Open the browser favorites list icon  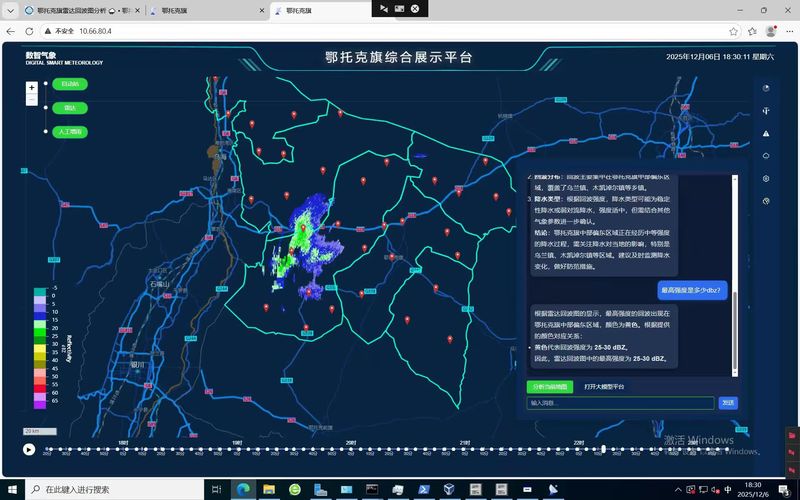tap(752, 31)
